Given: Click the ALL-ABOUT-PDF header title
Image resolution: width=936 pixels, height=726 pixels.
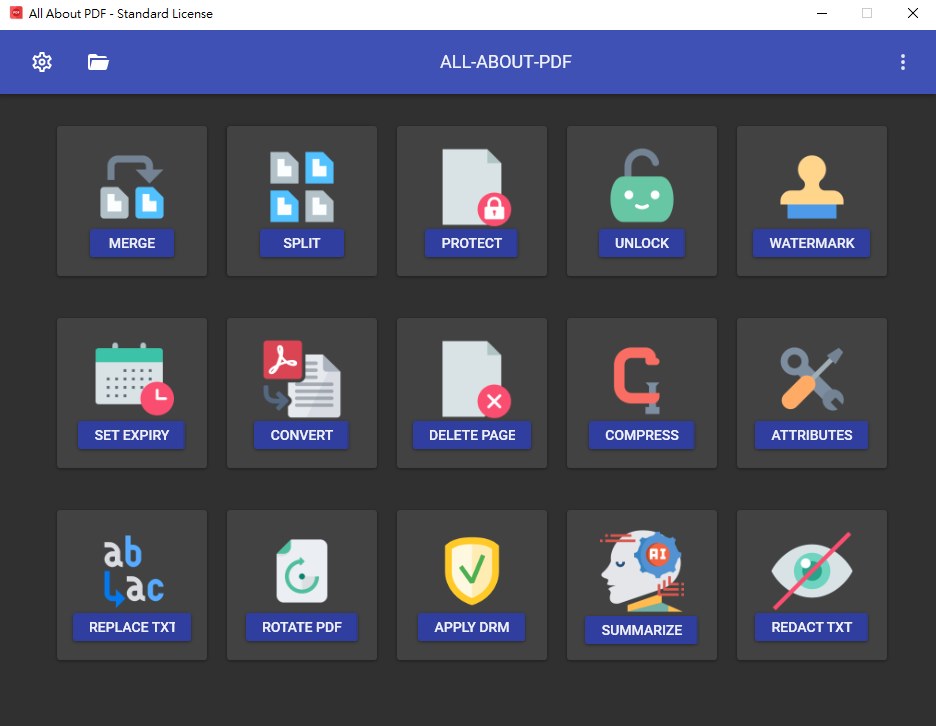Looking at the screenshot, I should click(506, 62).
